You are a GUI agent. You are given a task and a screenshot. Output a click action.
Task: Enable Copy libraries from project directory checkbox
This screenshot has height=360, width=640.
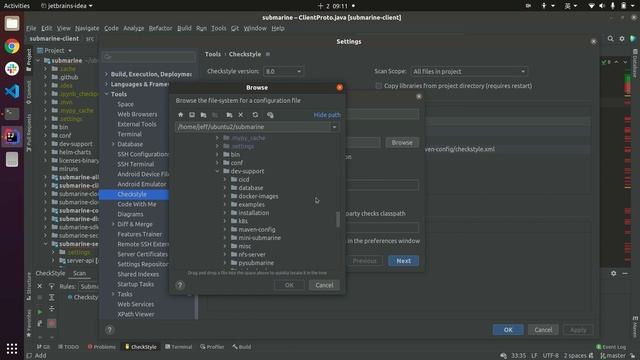click(379, 86)
